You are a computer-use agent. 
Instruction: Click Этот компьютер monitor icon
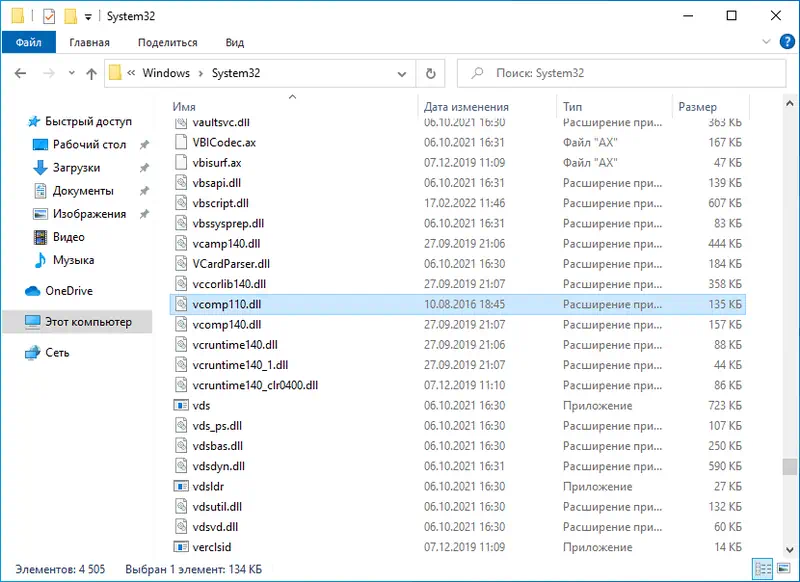point(33,322)
